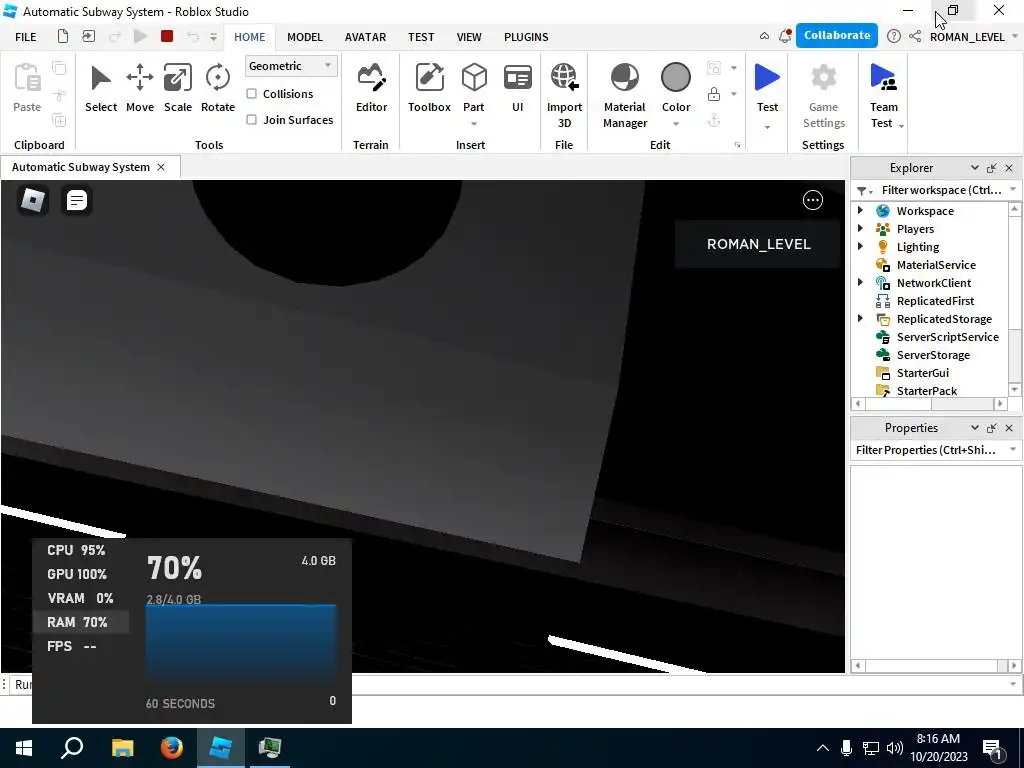Open the FILE menu

25,37
